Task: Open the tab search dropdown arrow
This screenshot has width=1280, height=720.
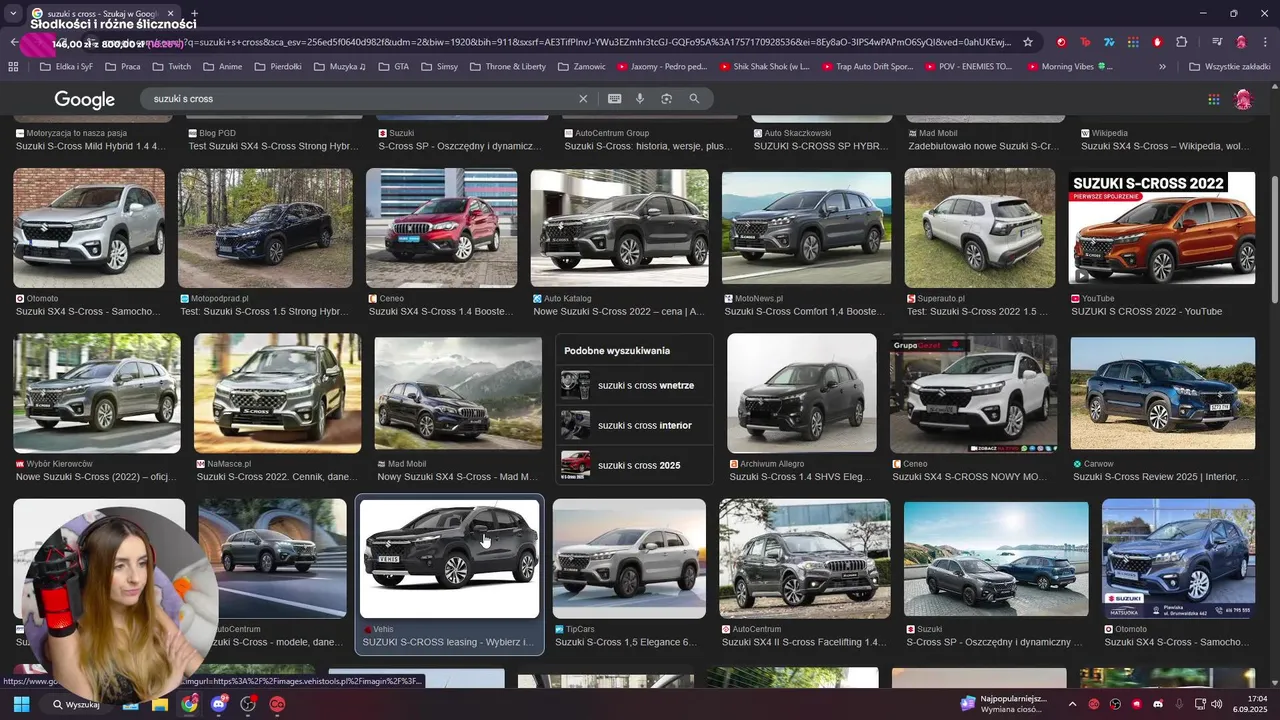Action: (x=13, y=14)
